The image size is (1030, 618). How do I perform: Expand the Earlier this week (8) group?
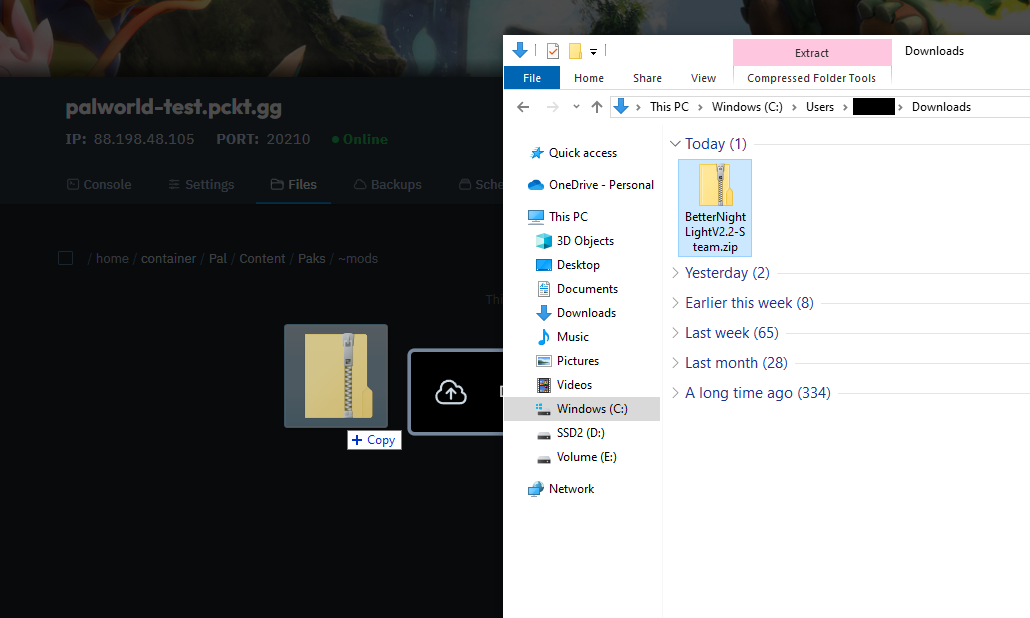[675, 303]
